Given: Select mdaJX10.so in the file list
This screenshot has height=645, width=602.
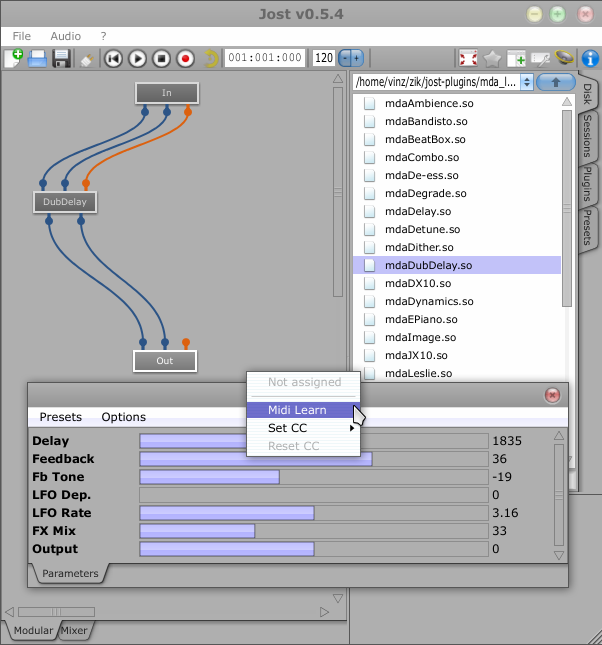Looking at the screenshot, I should click(x=457, y=355).
